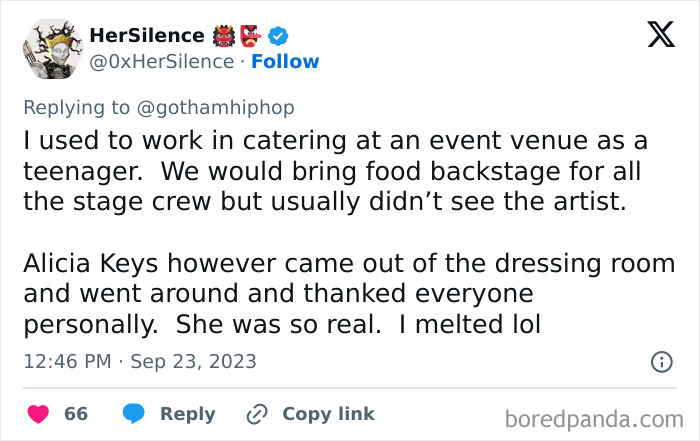The image size is (700, 441).
Task: Click the red ogre mask emoji
Action: click(x=223, y=37)
